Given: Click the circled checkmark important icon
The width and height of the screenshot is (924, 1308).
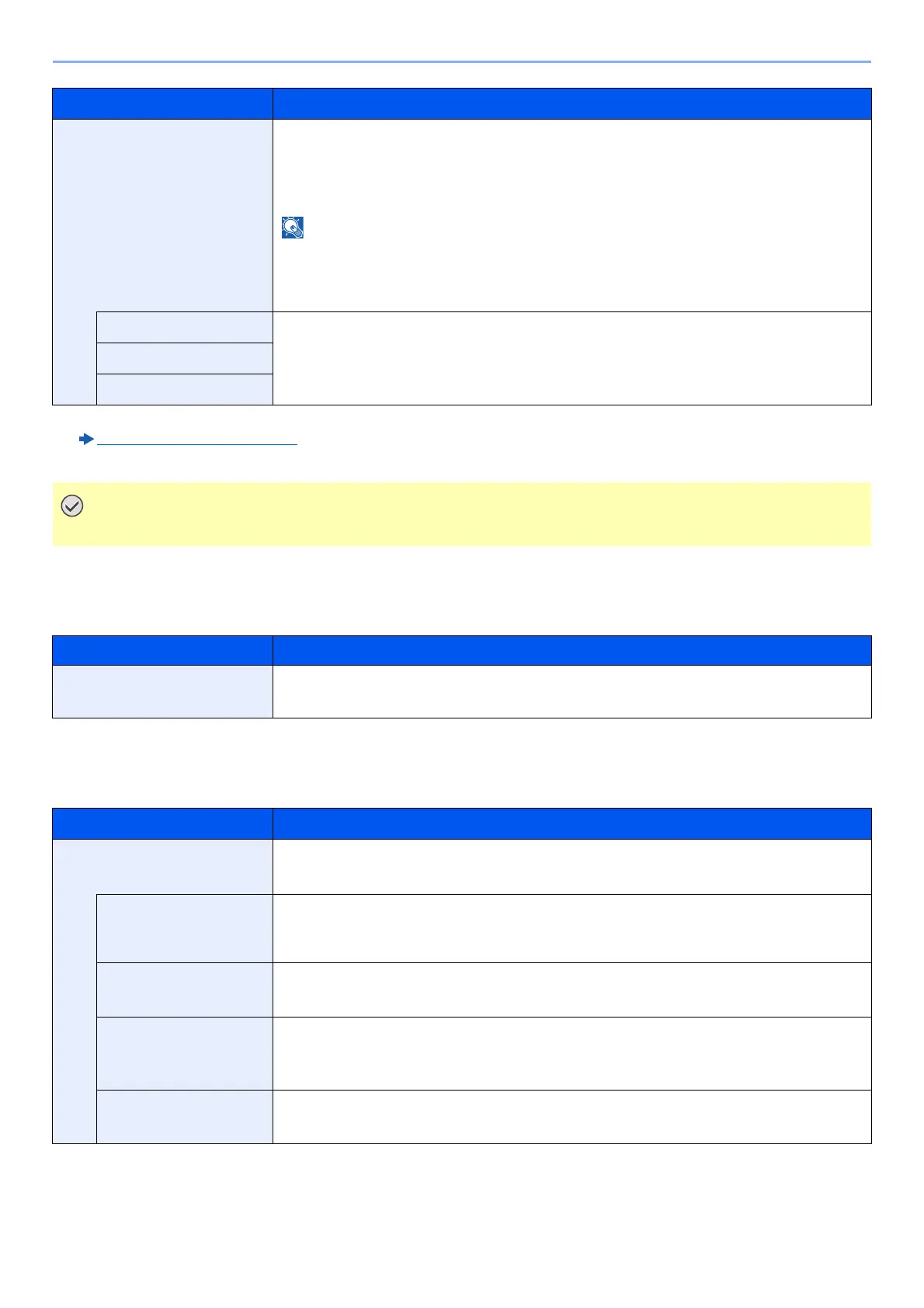Looking at the screenshot, I should [72, 506].
